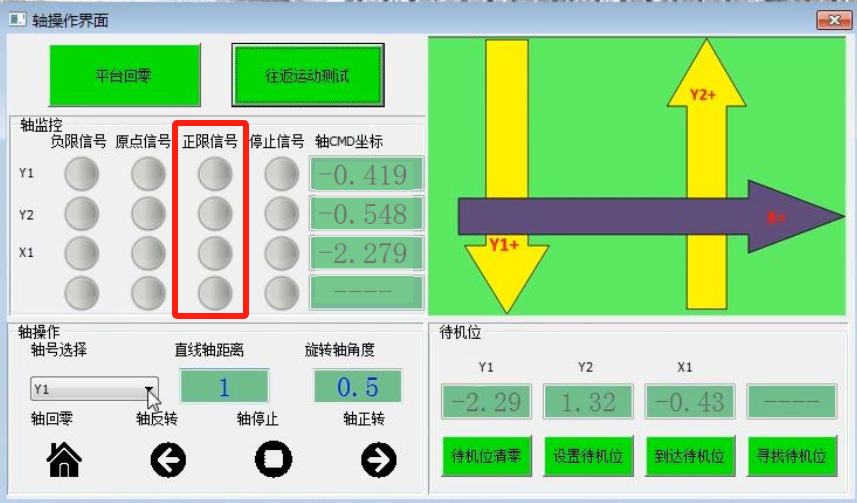857x503 pixels.
Task: Click X1 stop signal indicator
Action: pyautogui.click(x=281, y=252)
